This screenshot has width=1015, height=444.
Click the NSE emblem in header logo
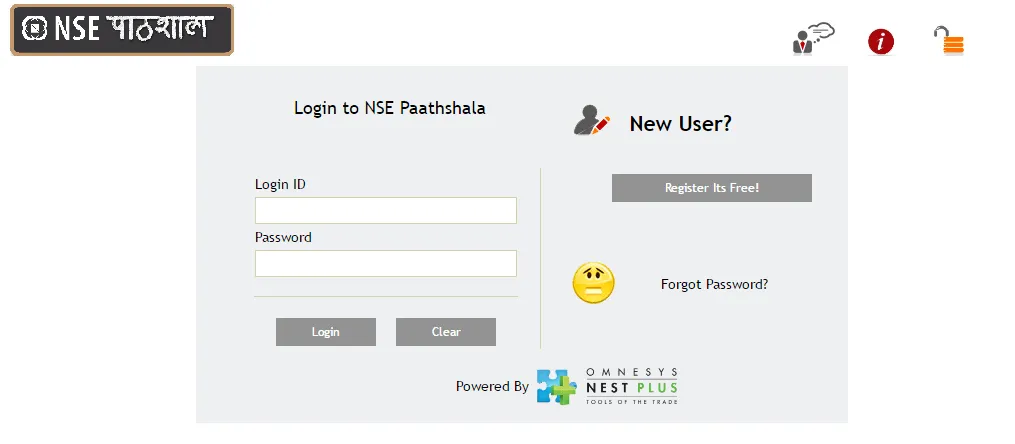[x=35, y=29]
